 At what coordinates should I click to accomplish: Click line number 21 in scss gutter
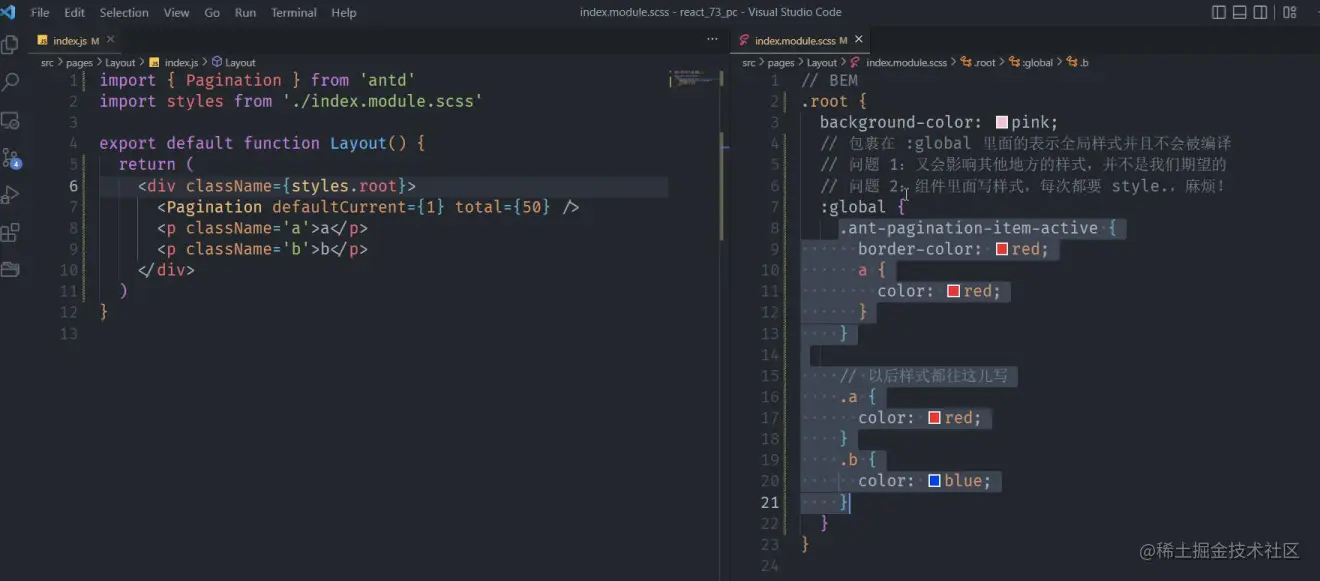point(769,502)
